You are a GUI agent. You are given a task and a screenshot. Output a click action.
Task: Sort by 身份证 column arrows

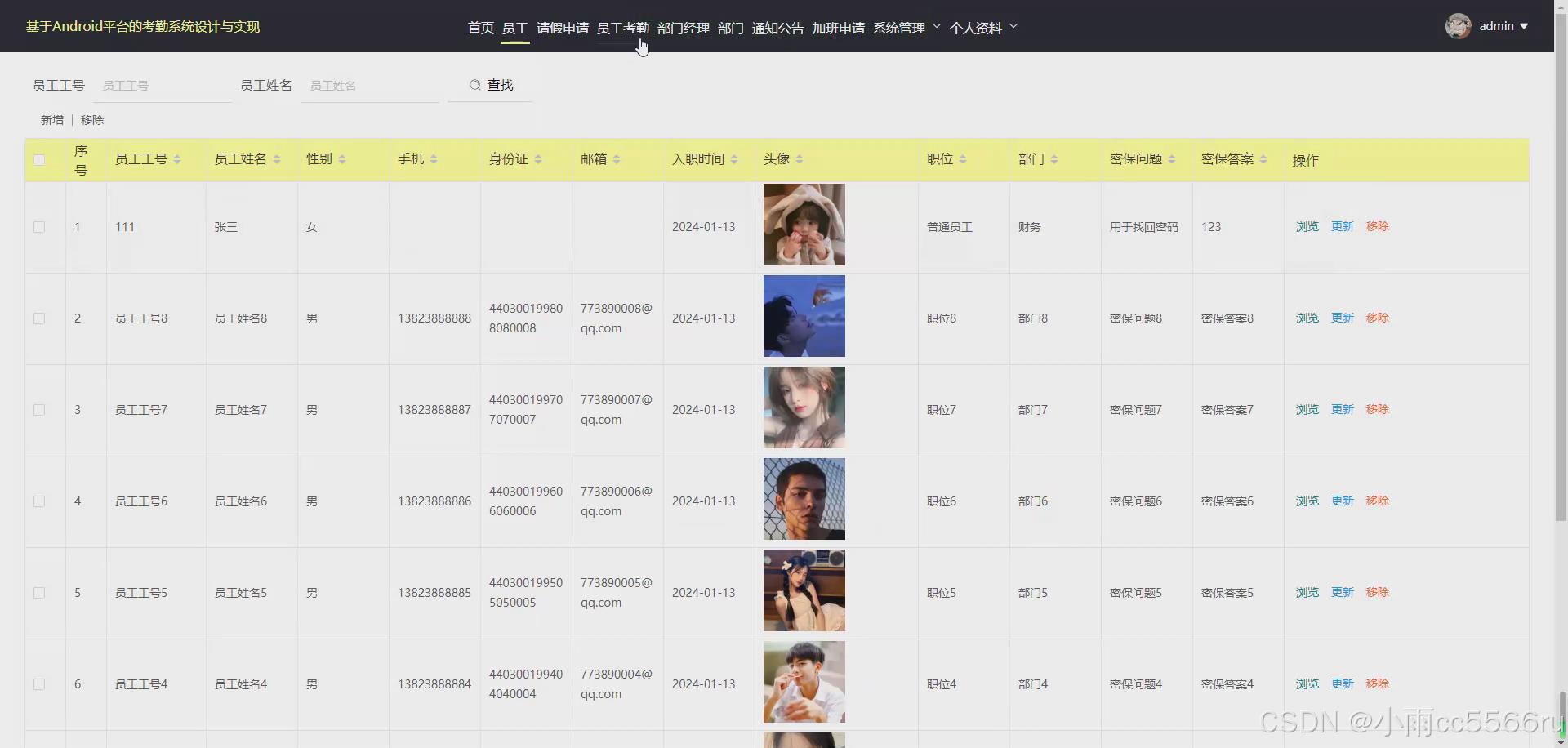538,159
